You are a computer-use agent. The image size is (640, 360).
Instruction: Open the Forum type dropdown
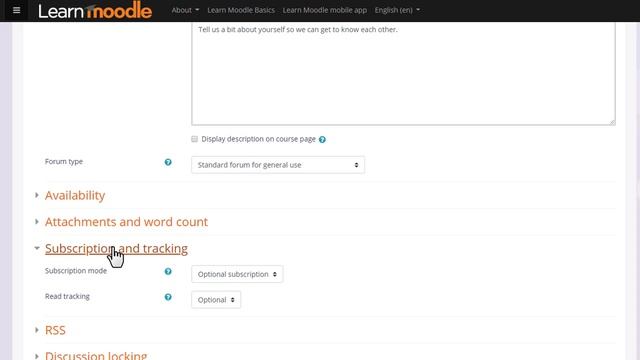[x=278, y=165]
